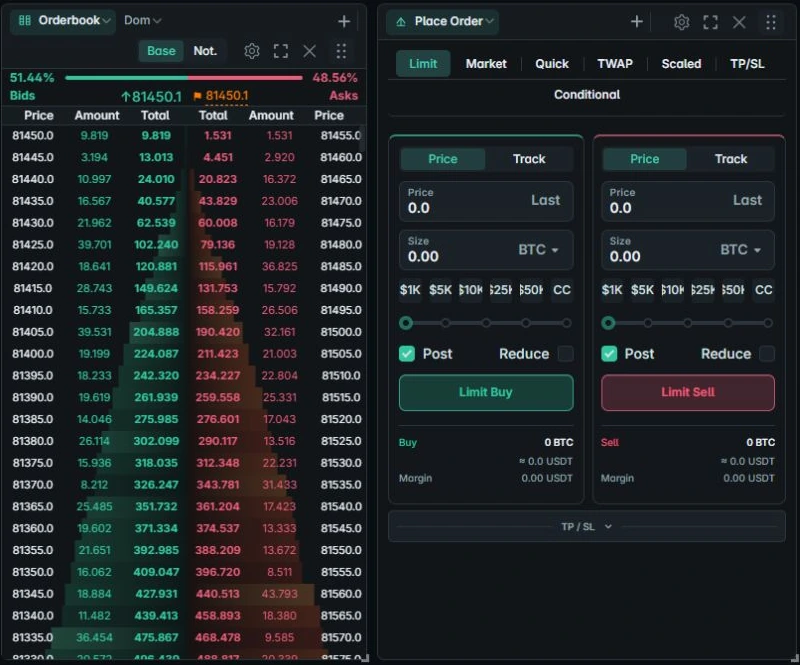The image size is (800, 665).
Task: Select Track mode in buy form
Action: [x=529, y=159]
